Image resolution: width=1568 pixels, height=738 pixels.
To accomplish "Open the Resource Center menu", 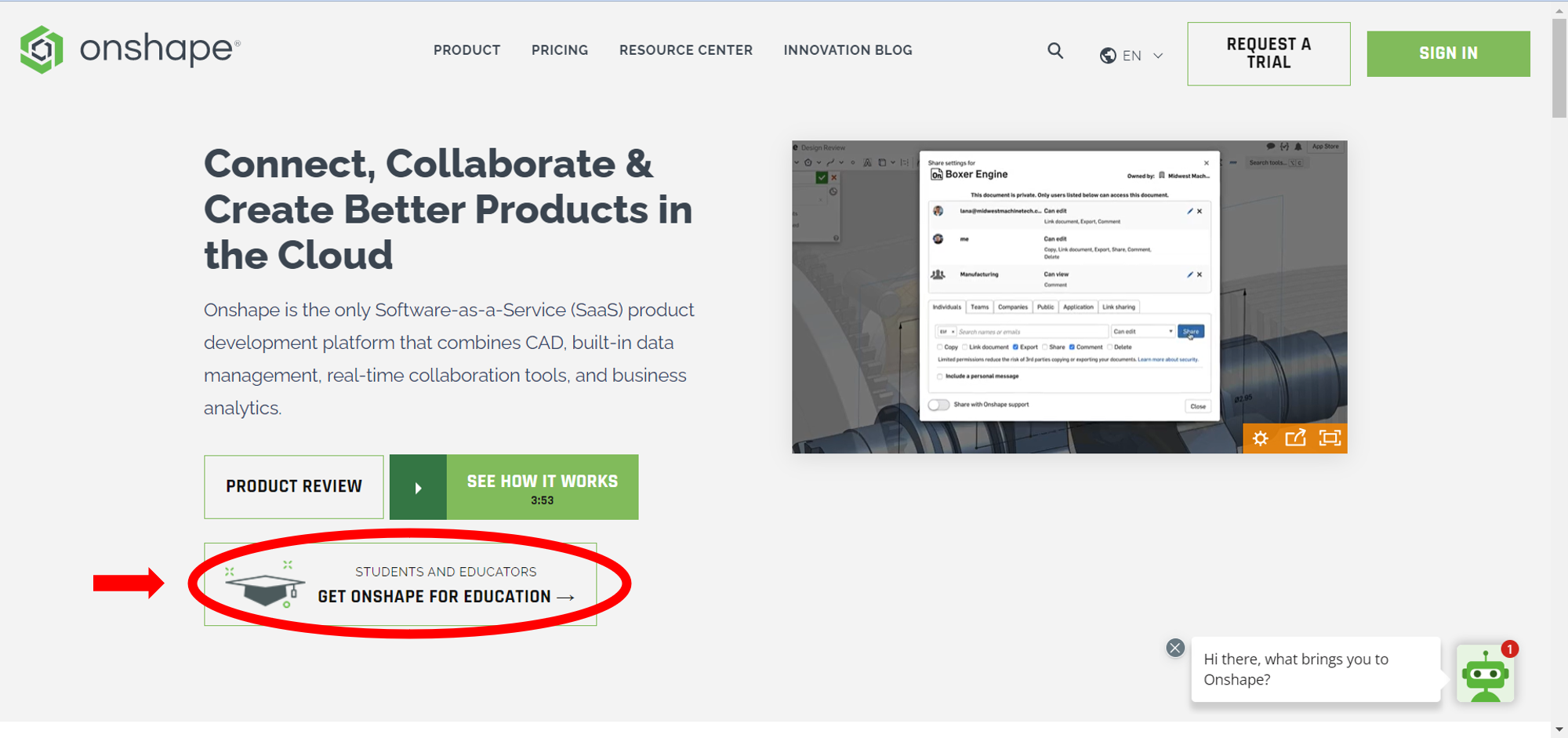I will (686, 50).
